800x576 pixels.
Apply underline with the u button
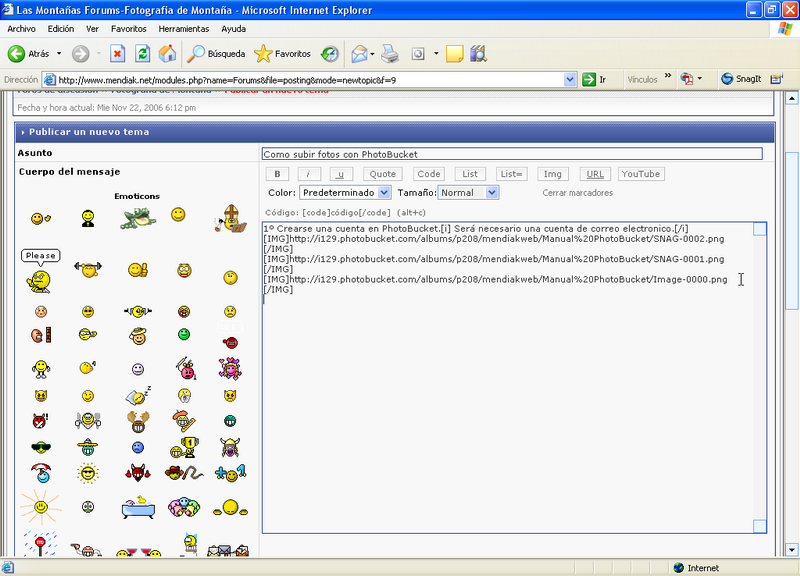point(341,174)
